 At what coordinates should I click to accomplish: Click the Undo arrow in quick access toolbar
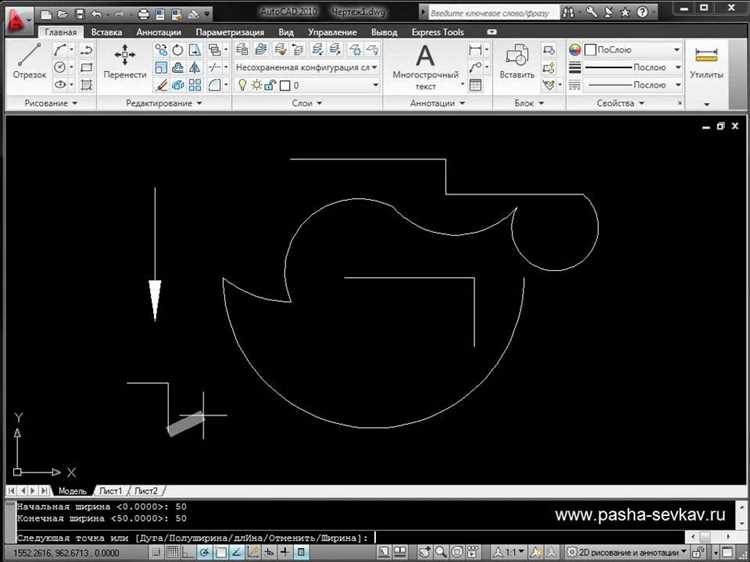pos(97,14)
